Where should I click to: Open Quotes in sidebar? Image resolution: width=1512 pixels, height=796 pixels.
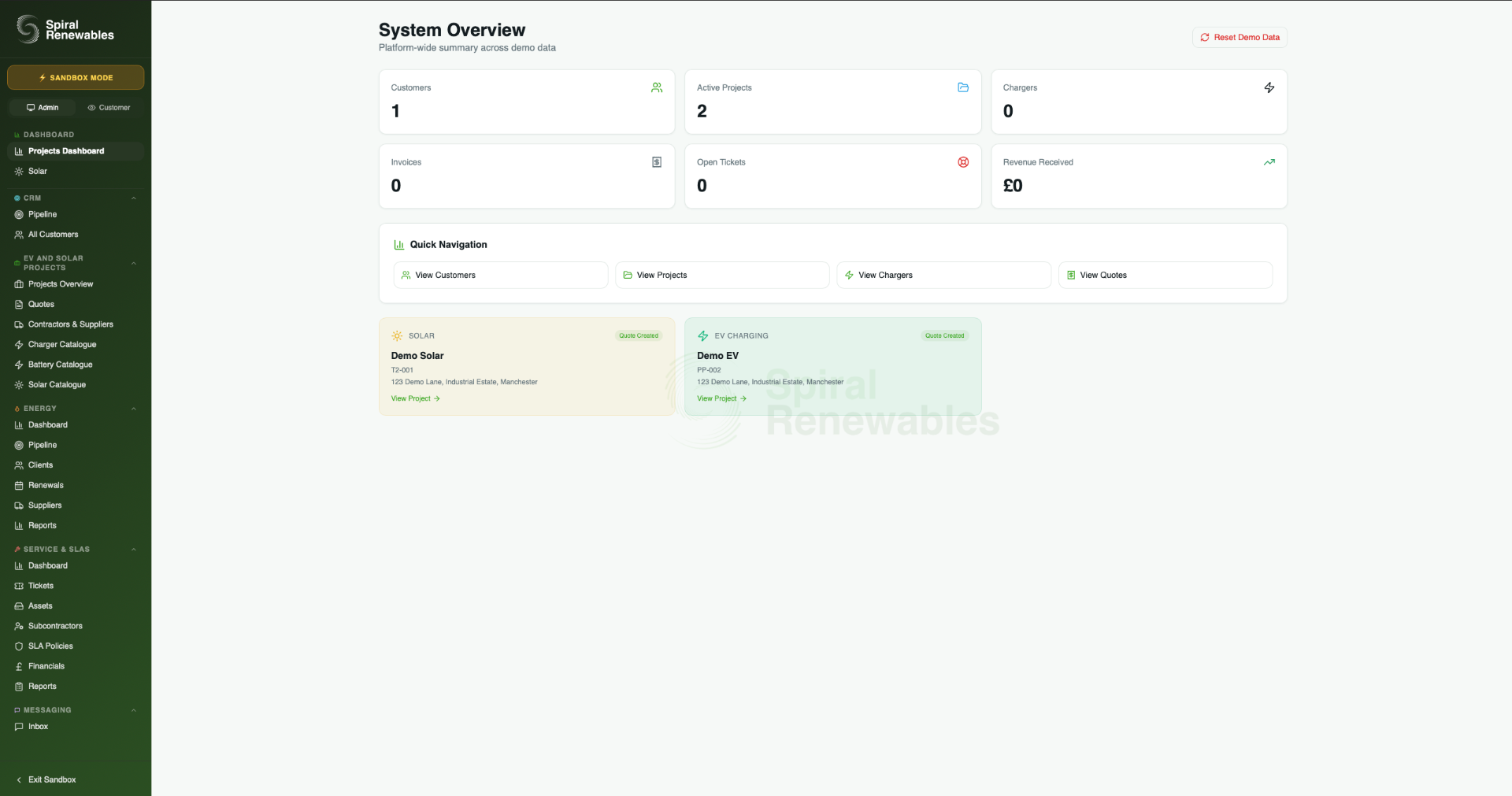pyautogui.click(x=76, y=305)
